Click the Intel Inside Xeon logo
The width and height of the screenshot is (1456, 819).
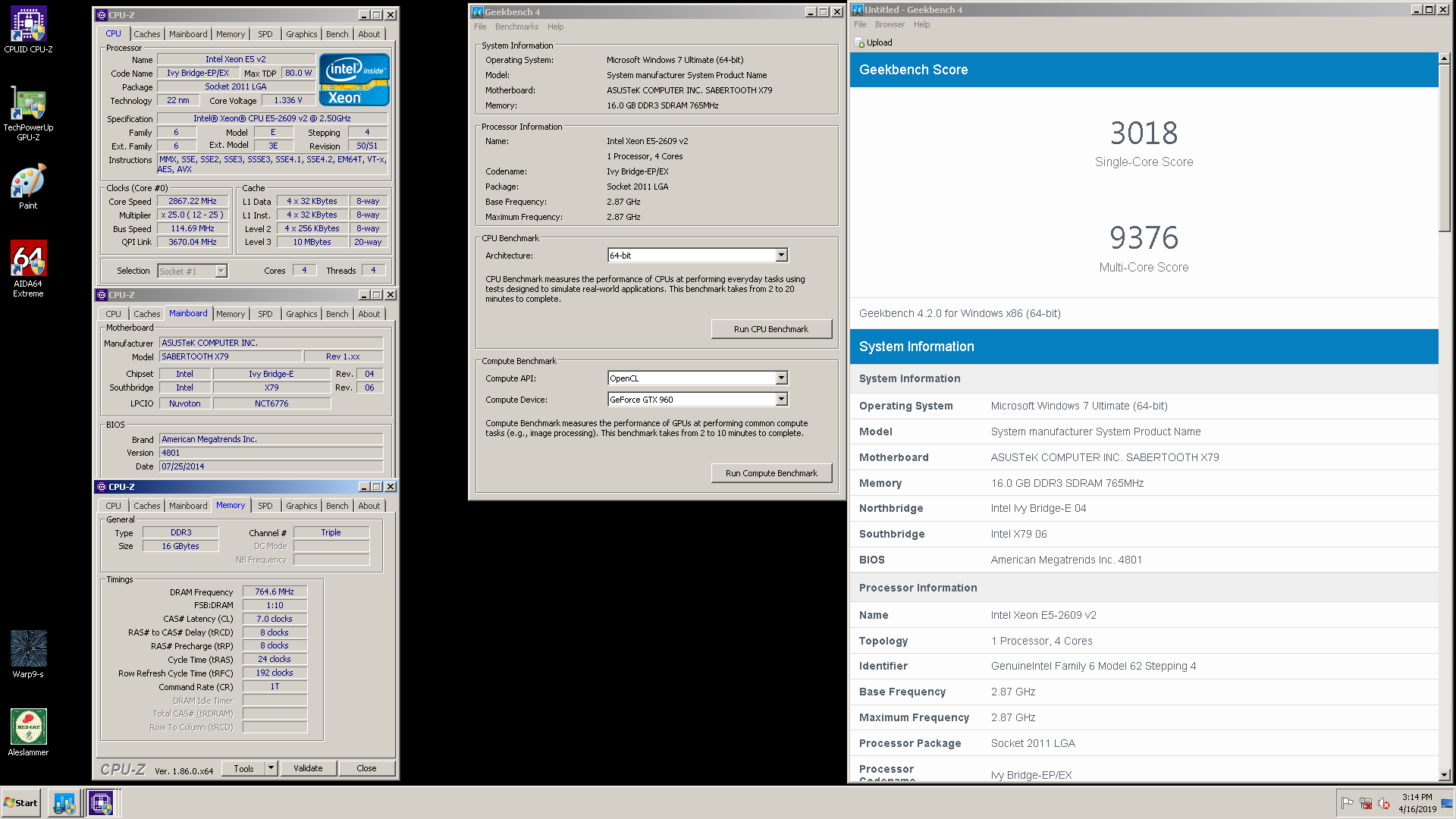pyautogui.click(x=354, y=79)
